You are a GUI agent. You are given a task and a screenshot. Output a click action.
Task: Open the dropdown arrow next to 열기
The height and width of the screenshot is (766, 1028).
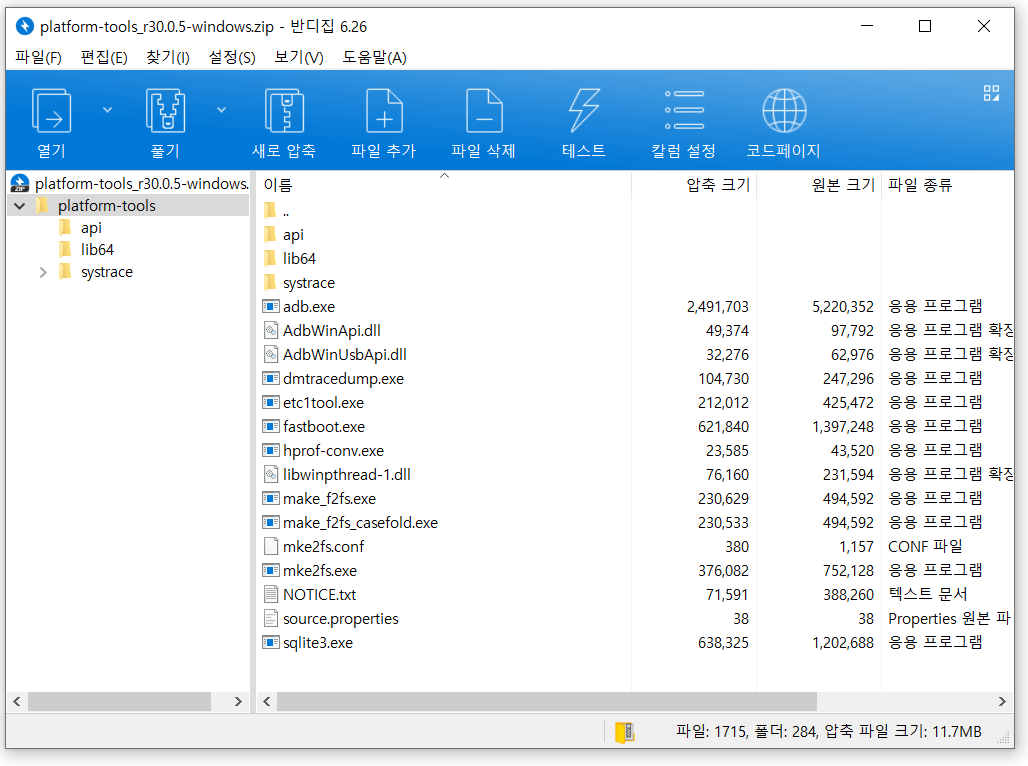[x=108, y=110]
